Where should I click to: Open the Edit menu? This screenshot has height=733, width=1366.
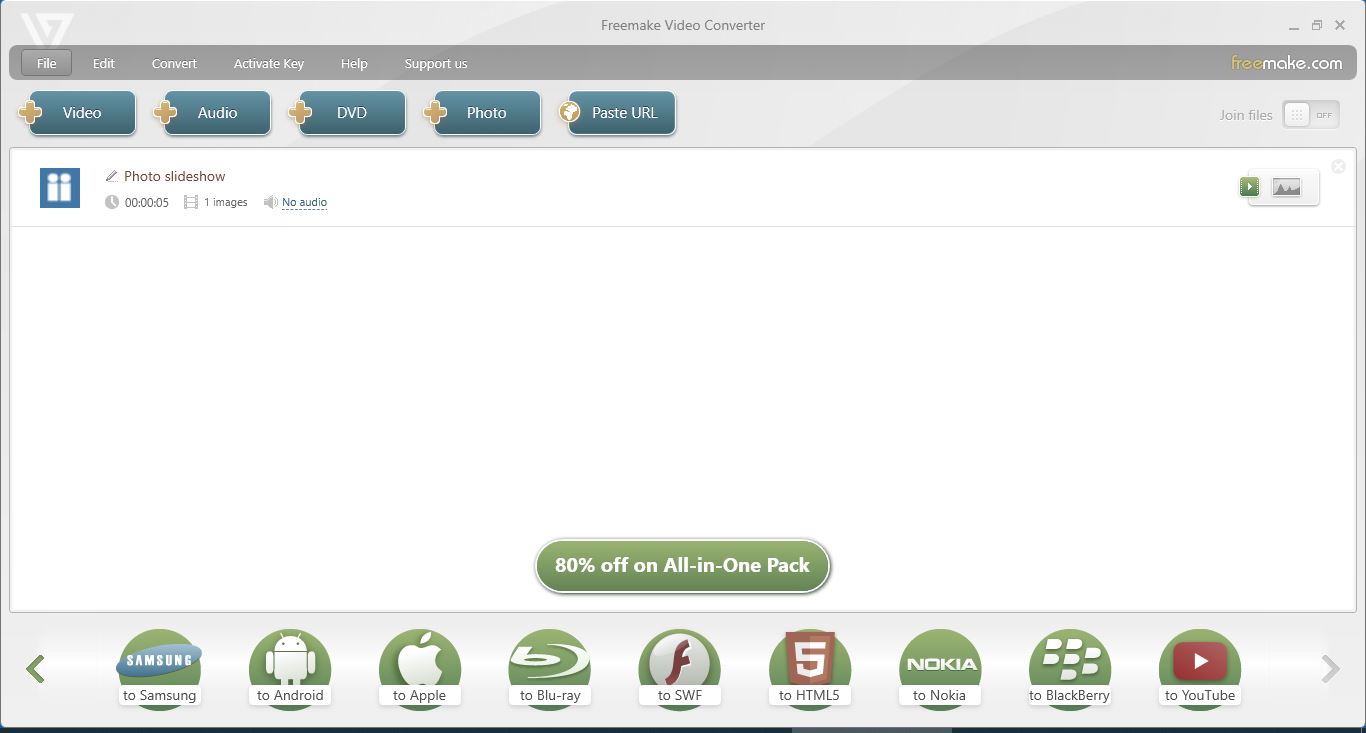pos(104,63)
